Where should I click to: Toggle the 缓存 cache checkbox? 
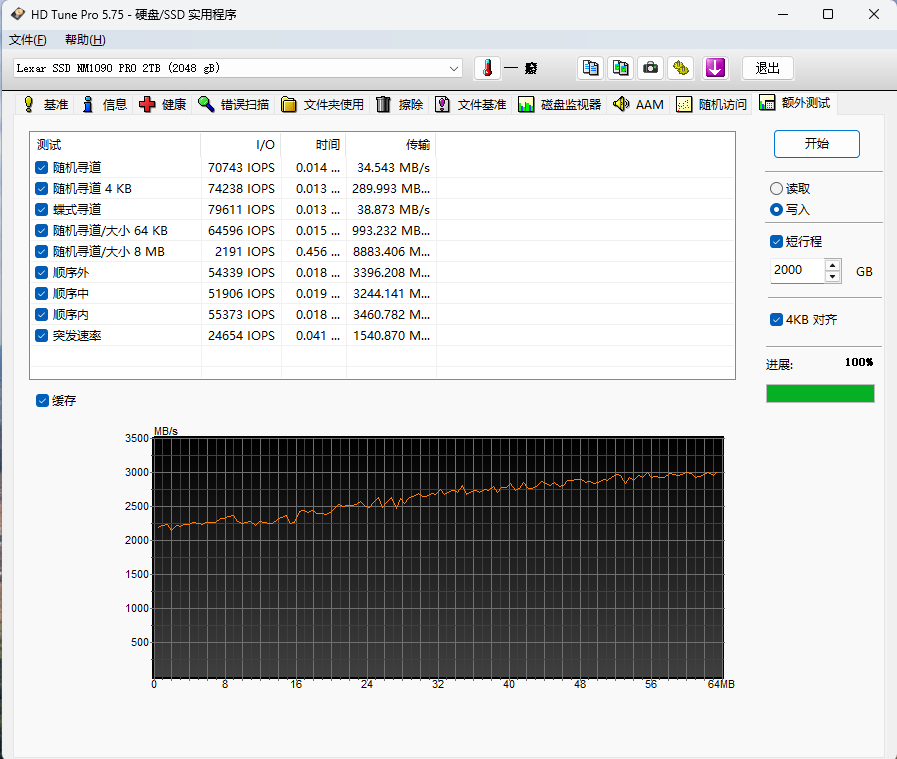pyautogui.click(x=42, y=401)
